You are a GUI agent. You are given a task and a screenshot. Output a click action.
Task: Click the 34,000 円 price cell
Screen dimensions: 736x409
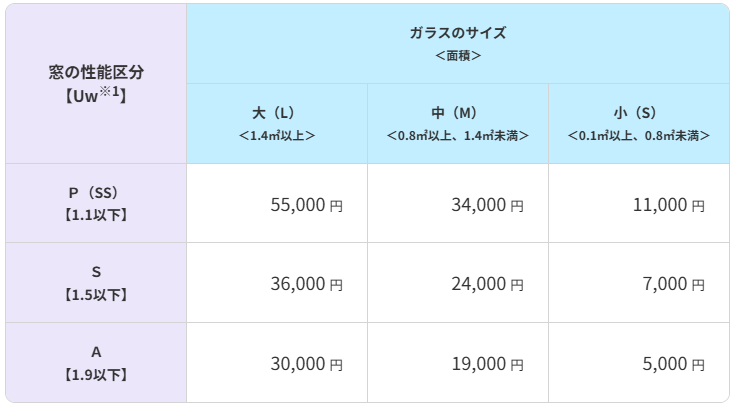(487, 204)
